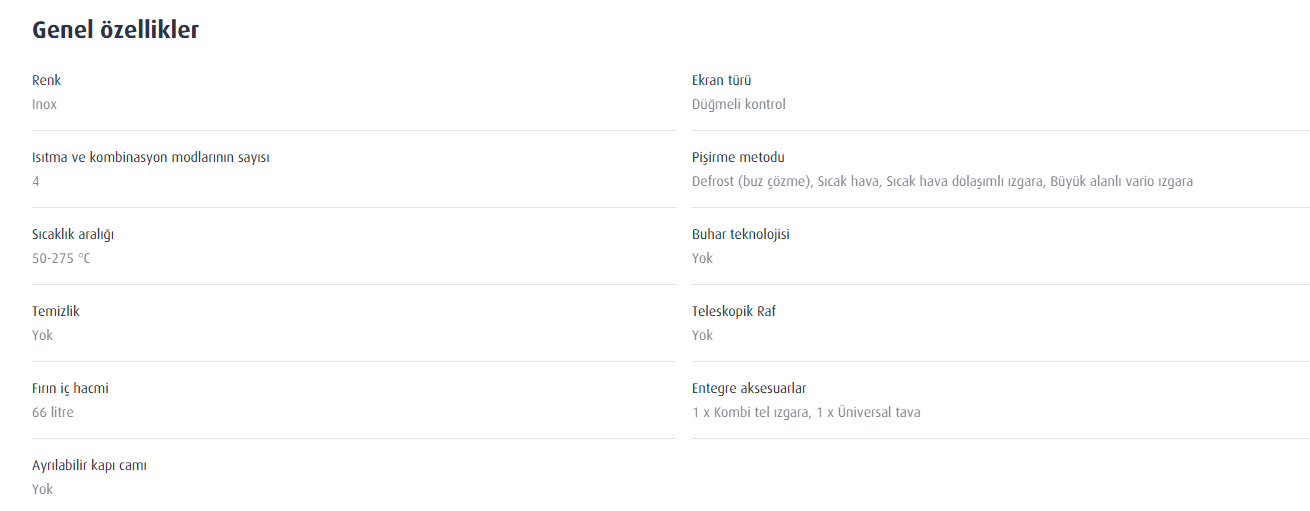
Task: Click the "Sıcaklık aralığı" label
Action: coord(73,234)
